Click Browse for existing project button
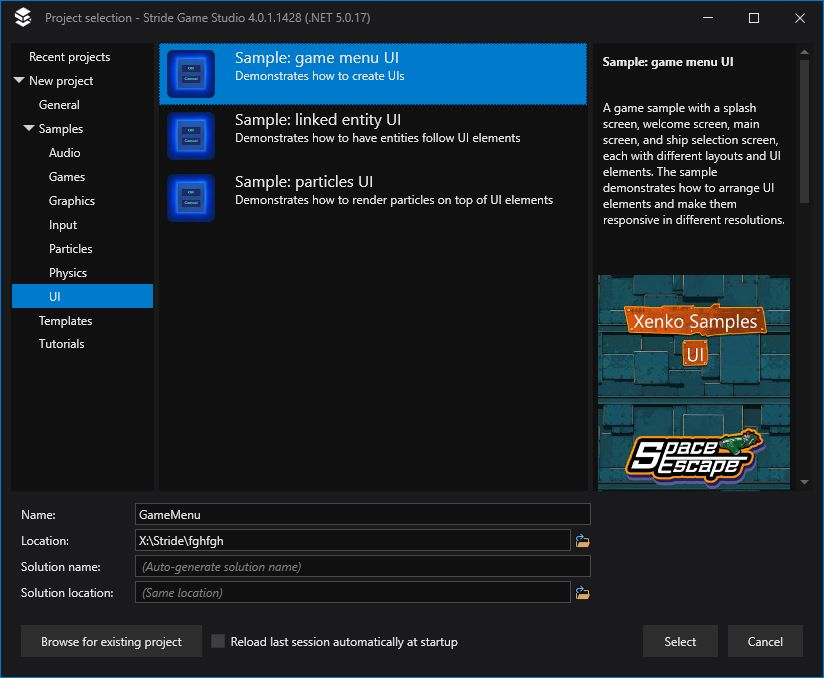The height and width of the screenshot is (678, 824). pyautogui.click(x=111, y=641)
